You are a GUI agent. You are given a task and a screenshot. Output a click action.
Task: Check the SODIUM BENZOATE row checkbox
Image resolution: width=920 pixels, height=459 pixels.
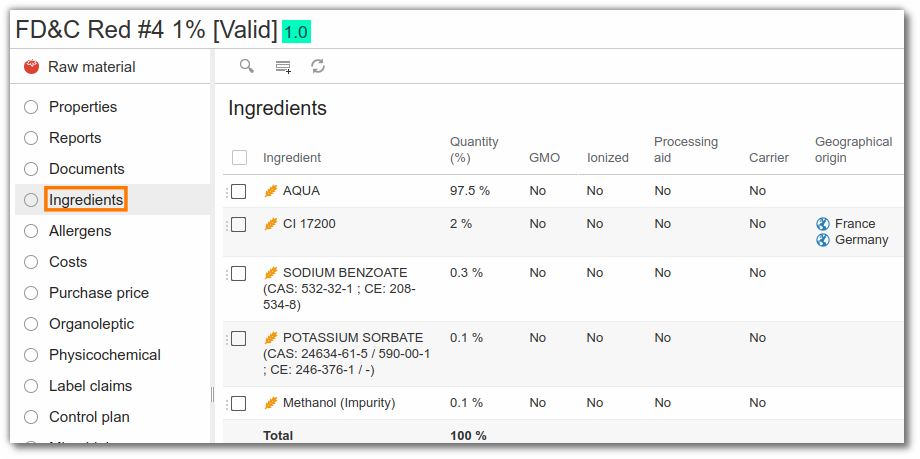click(238, 274)
